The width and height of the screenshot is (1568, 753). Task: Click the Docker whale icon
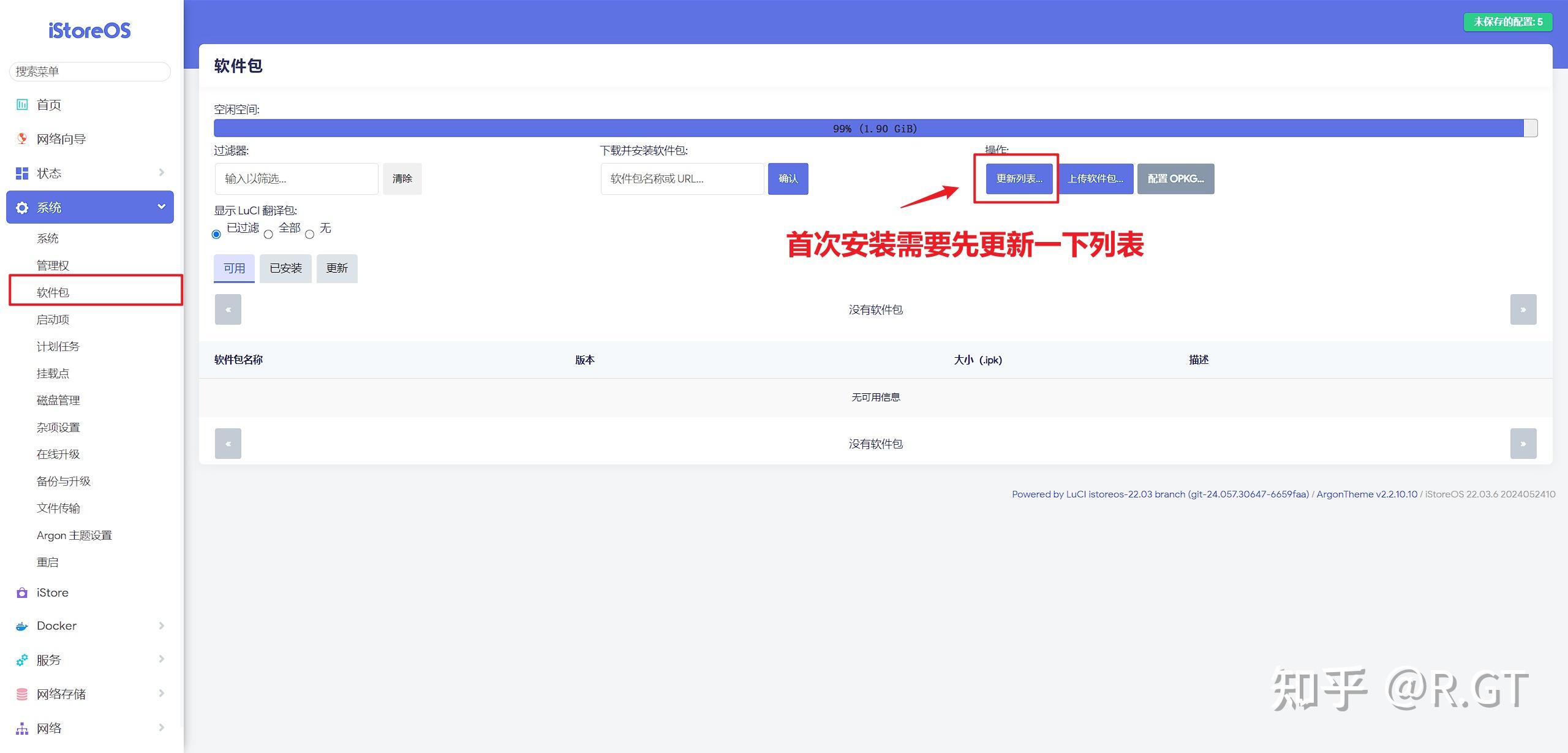pos(22,626)
